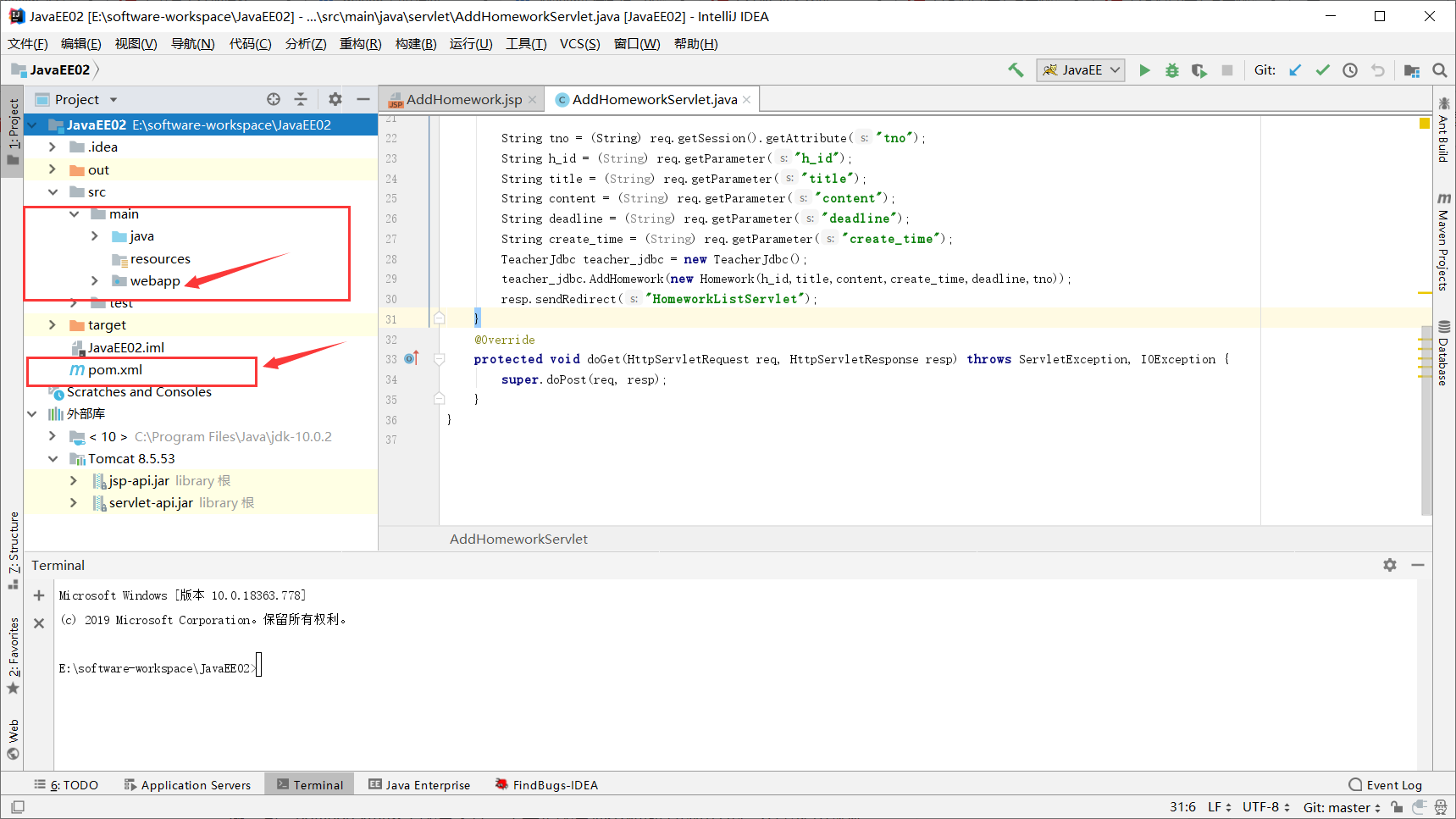Collapse the 外部库 node
Viewport: 1456px width, 819px height.
click(x=32, y=414)
